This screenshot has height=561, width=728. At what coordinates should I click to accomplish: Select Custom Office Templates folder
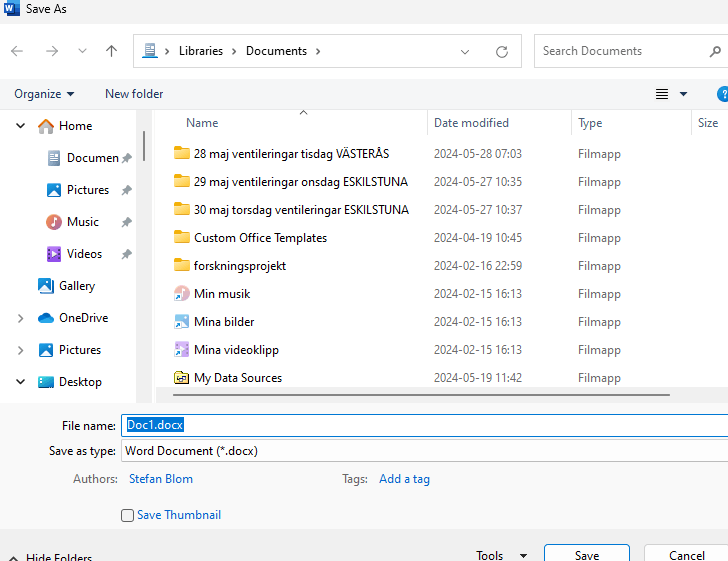[x=260, y=238]
